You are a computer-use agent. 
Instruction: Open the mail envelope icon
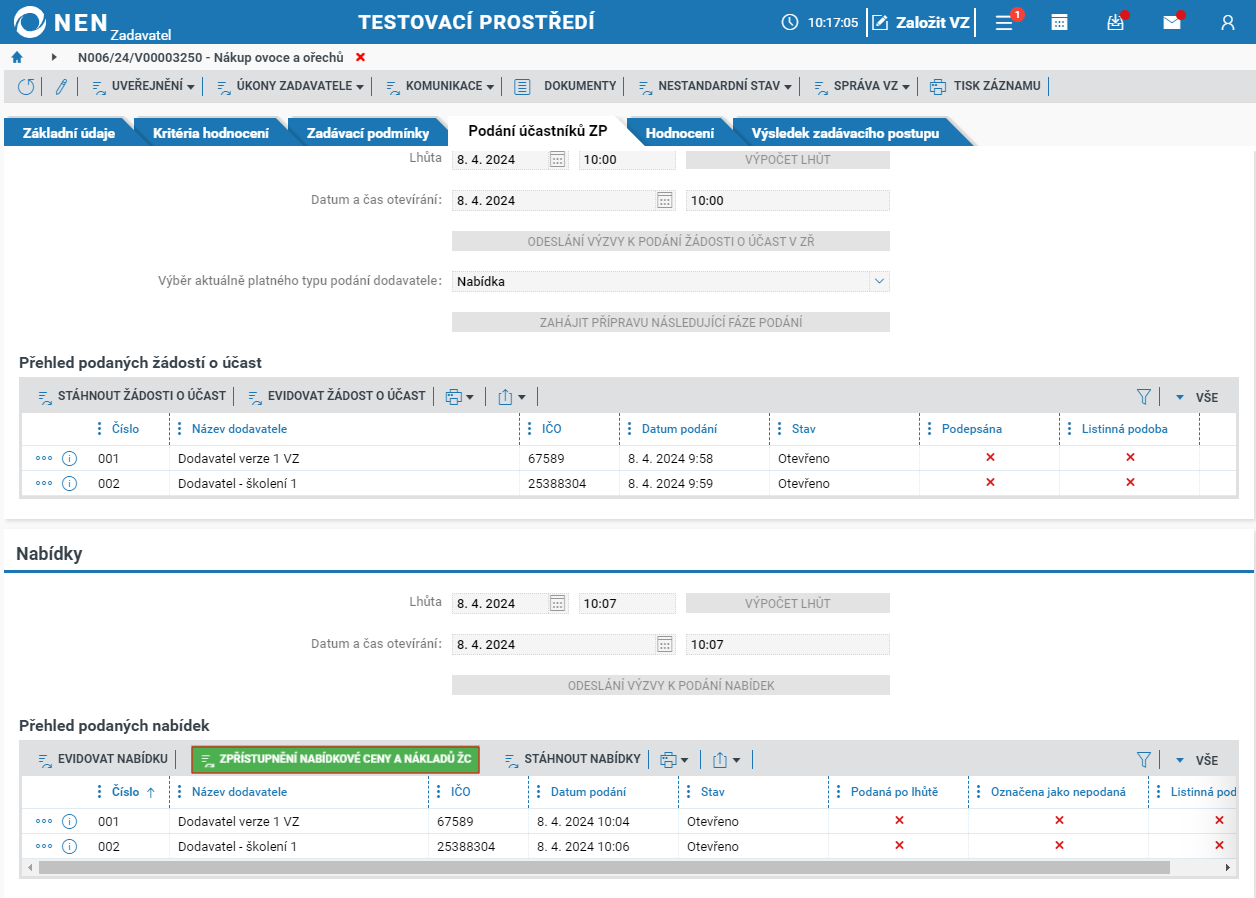[x=1171, y=22]
